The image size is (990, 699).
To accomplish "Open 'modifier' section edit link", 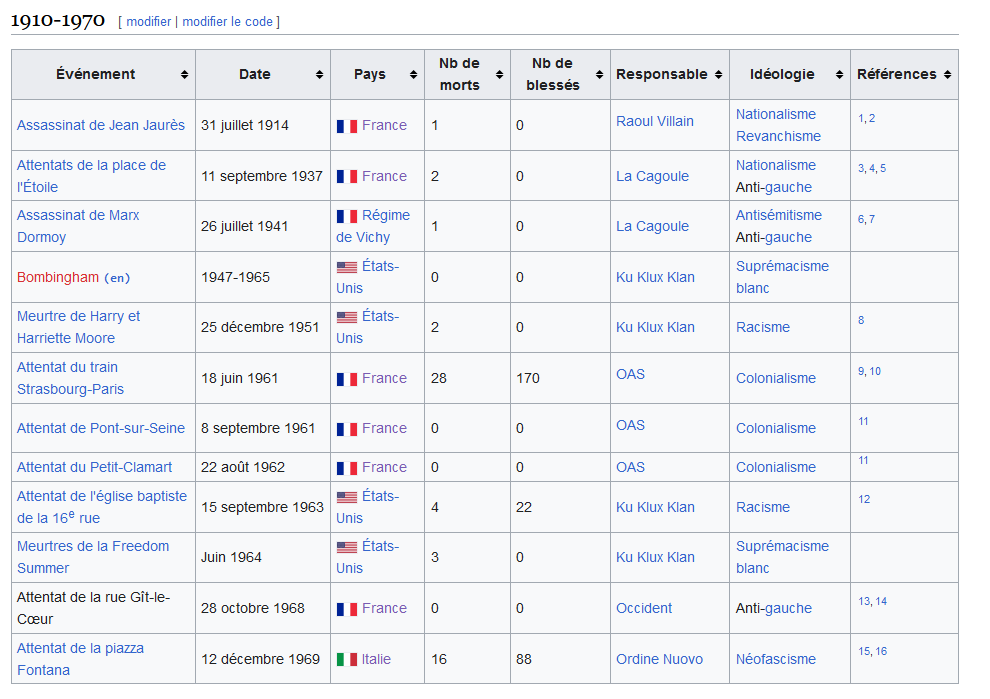I will click(149, 22).
